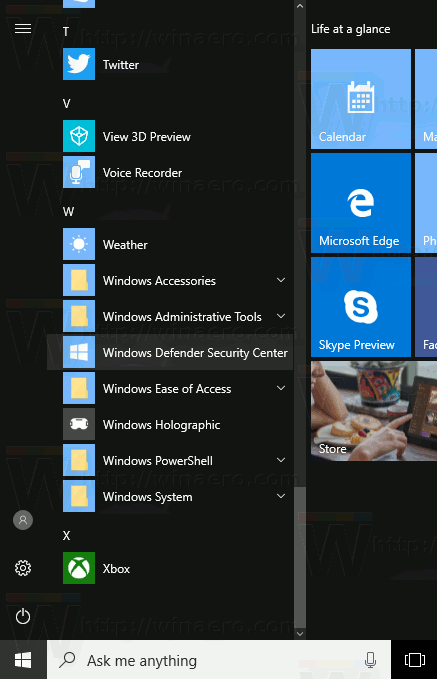Open the Skype Preview tile
437x679 pixels.
tap(361, 307)
